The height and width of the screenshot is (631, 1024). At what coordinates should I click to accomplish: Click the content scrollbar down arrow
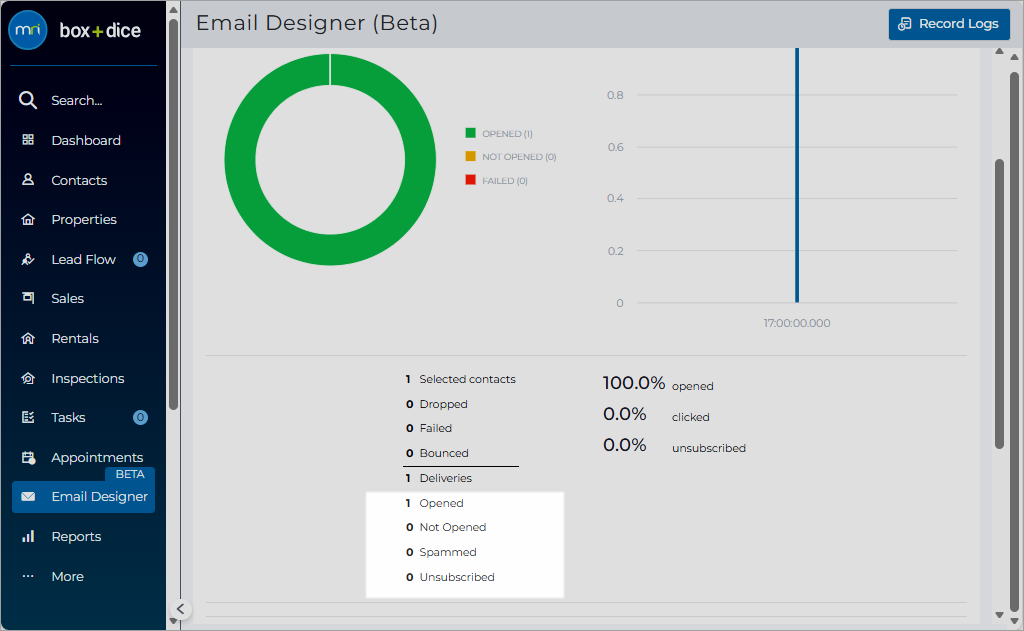(x=999, y=615)
